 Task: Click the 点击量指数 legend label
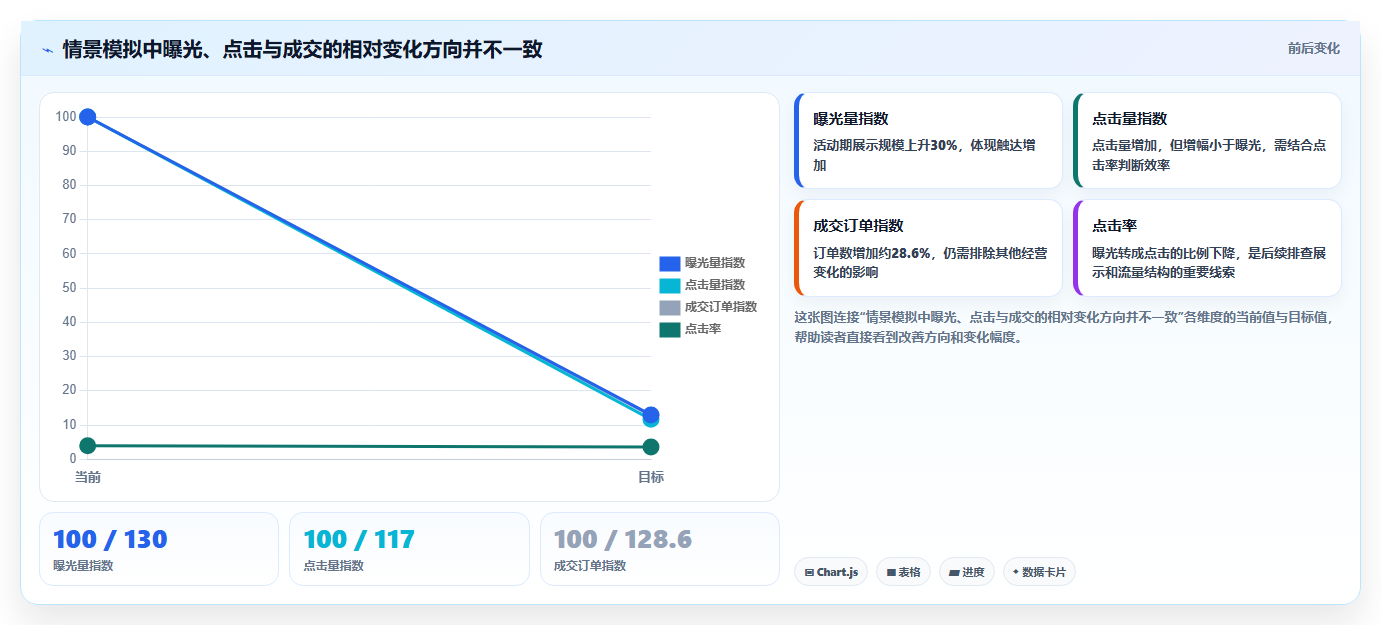click(715, 285)
